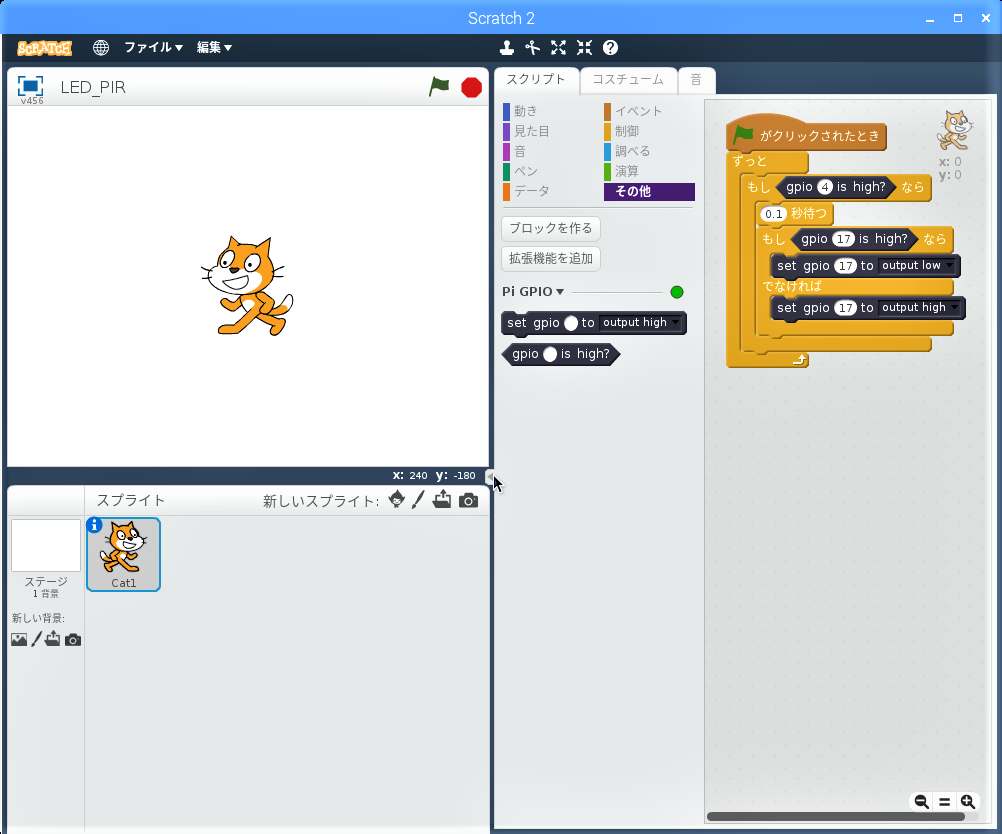Collapse the stage with the small arrow
The image size is (1002, 834).
[489, 476]
